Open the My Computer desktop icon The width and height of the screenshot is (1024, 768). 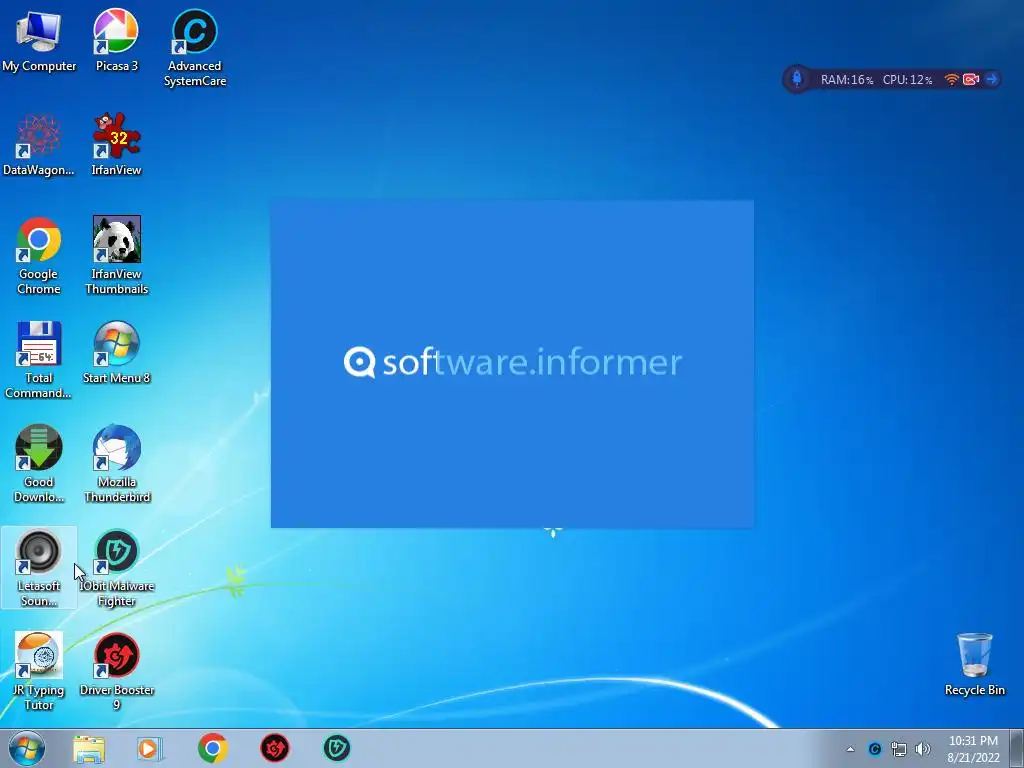[x=39, y=40]
